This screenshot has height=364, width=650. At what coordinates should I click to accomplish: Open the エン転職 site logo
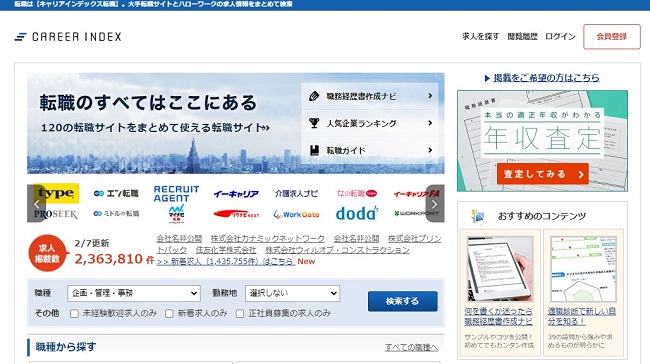[116, 193]
